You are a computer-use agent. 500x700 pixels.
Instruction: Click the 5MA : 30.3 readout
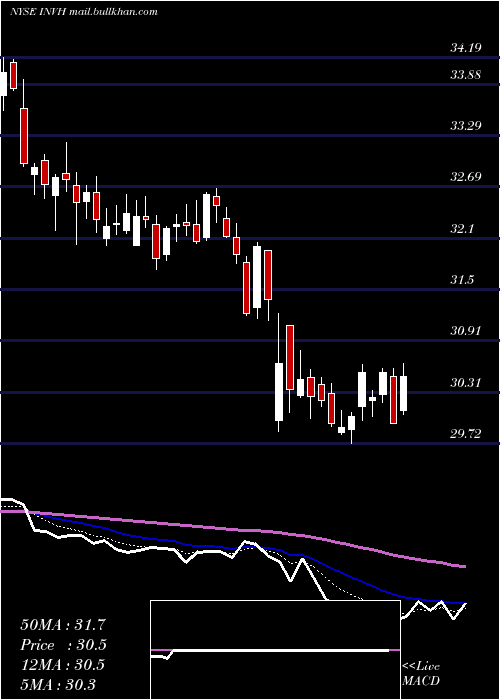pyautogui.click(x=58, y=684)
